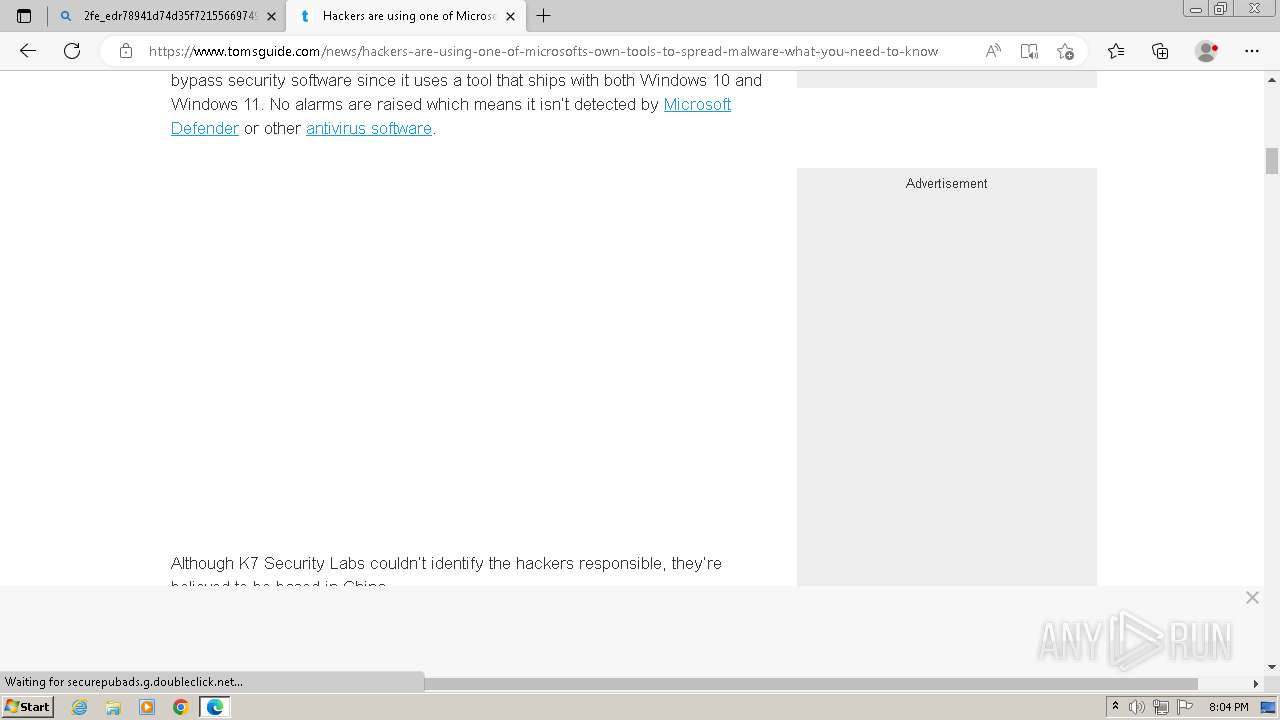Launch Google Chrome from taskbar
The height and width of the screenshot is (720, 1280).
[x=181, y=707]
